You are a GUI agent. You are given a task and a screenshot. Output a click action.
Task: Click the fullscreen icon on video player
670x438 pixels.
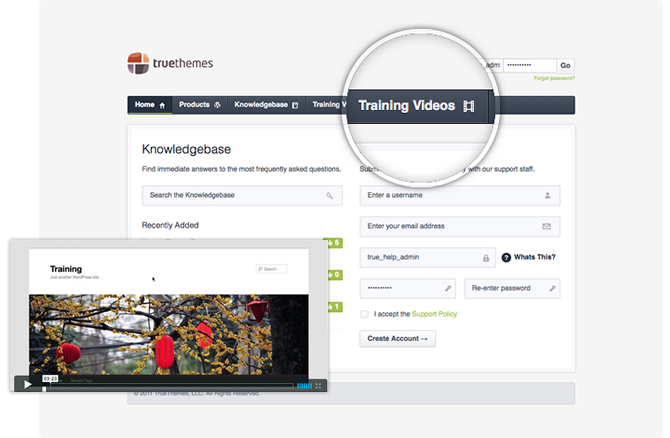coord(319,384)
